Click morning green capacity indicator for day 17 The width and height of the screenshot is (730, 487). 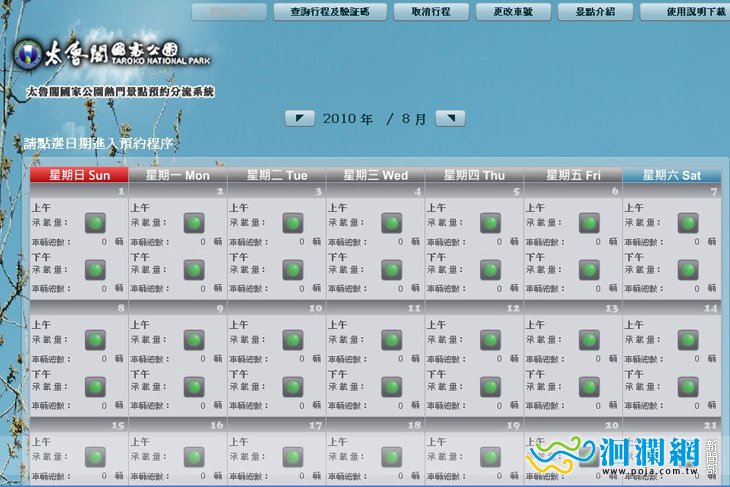tap(293, 457)
